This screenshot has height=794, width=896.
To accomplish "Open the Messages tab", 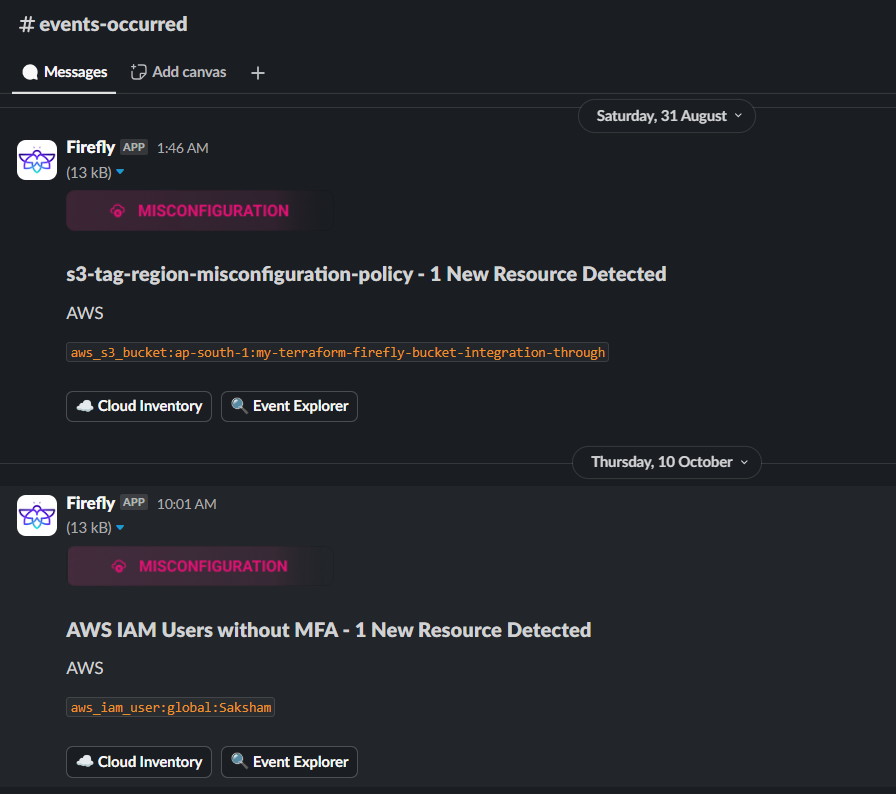I will (x=64, y=73).
